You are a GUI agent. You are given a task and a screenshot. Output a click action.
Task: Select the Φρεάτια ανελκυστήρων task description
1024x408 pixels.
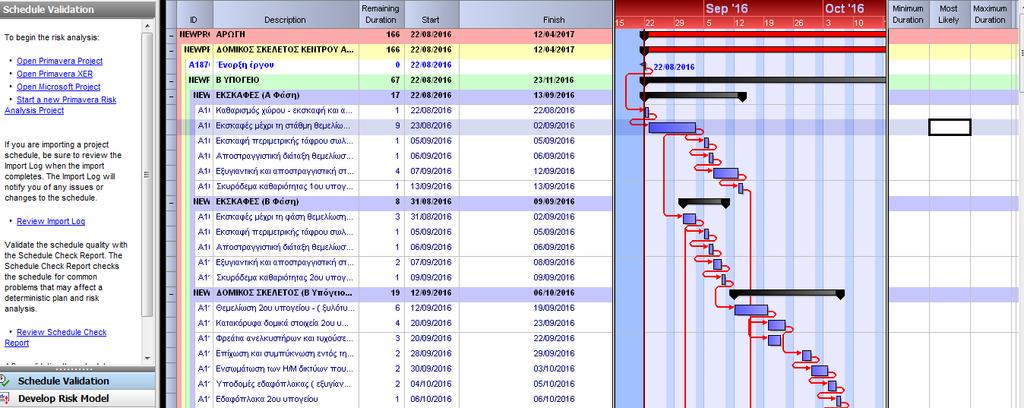click(x=285, y=338)
